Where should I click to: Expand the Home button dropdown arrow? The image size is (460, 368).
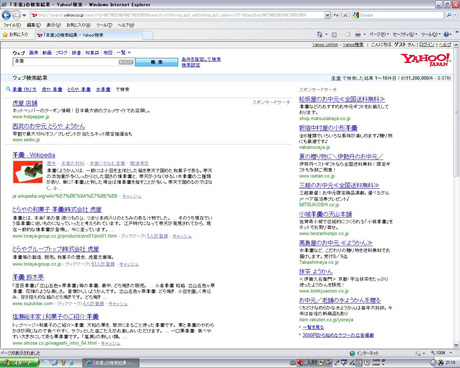click(x=326, y=34)
